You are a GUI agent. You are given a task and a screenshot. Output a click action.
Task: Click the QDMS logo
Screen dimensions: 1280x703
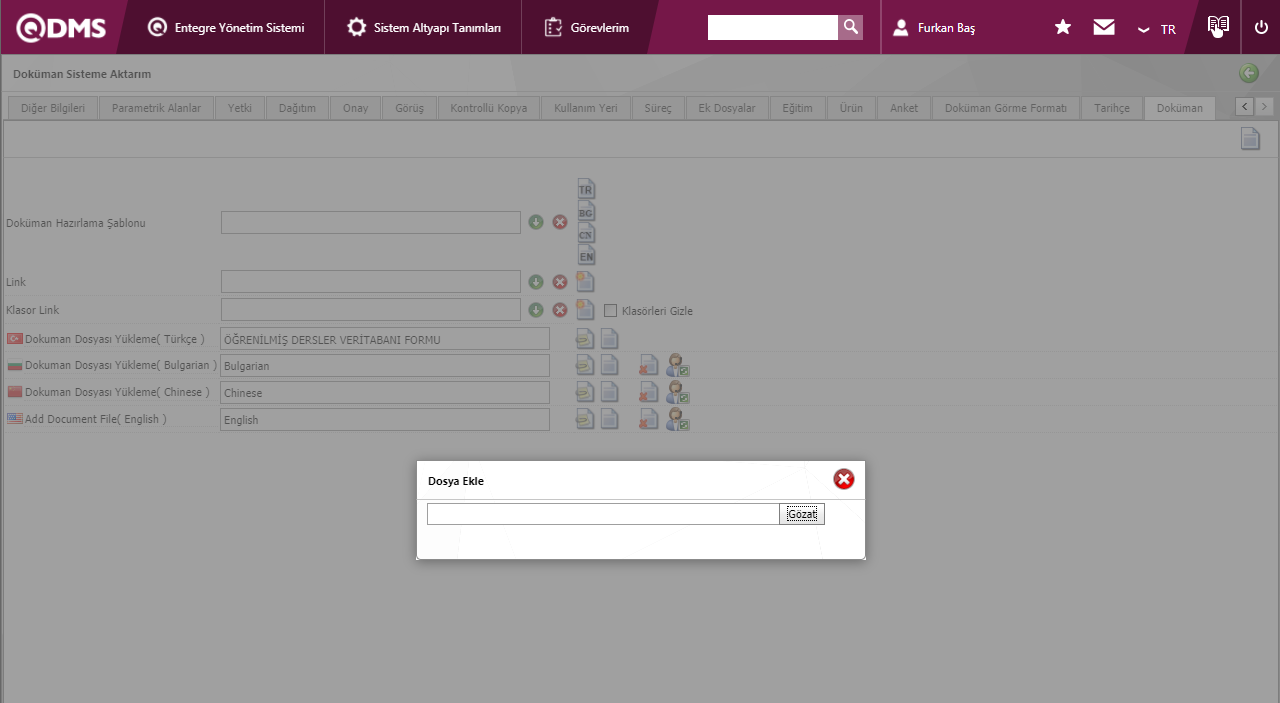click(61, 28)
